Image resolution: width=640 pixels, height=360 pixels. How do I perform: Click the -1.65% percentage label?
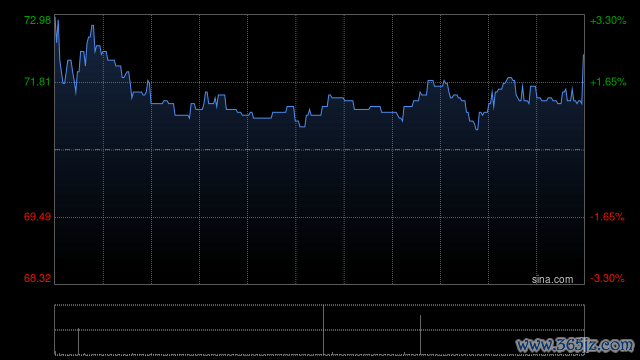607,217
